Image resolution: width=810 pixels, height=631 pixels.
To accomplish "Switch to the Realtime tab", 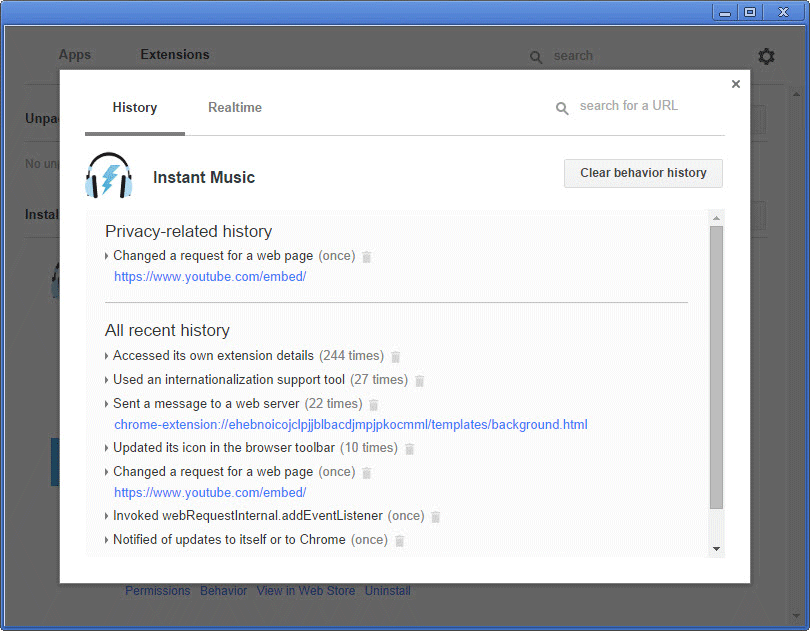I will [x=235, y=107].
